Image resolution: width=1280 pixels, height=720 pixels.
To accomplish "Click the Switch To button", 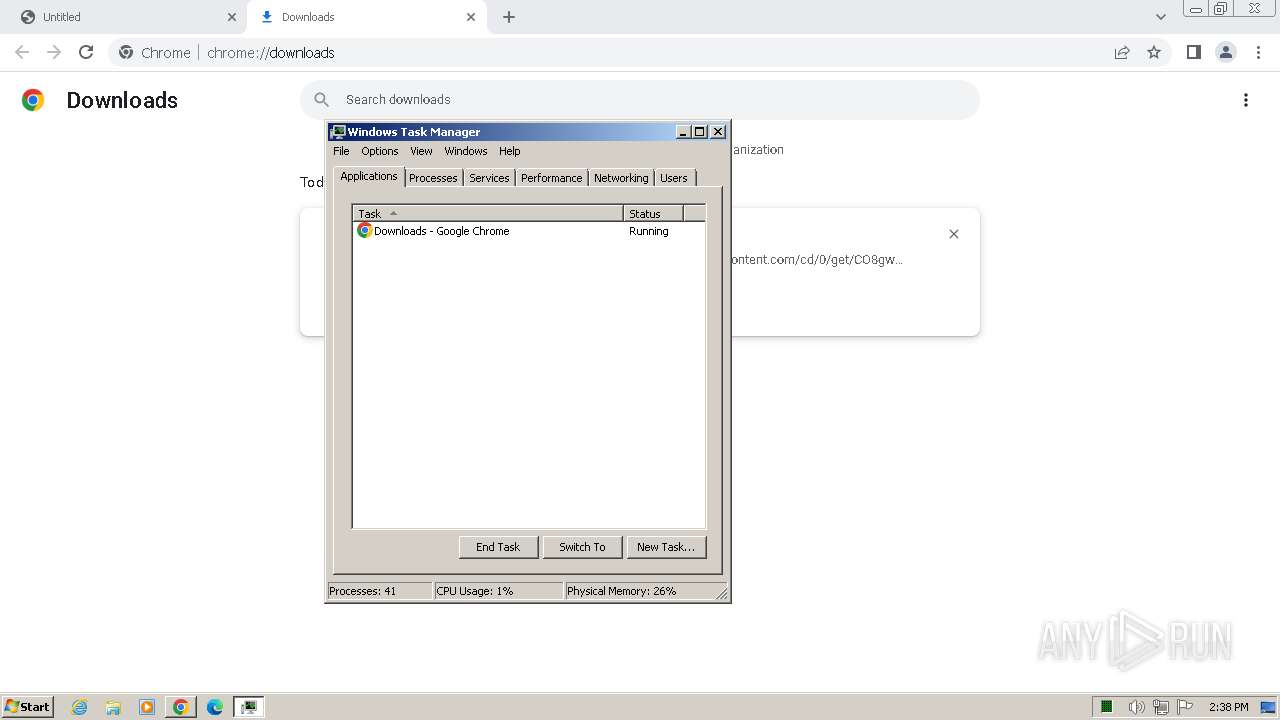I will click(x=582, y=547).
